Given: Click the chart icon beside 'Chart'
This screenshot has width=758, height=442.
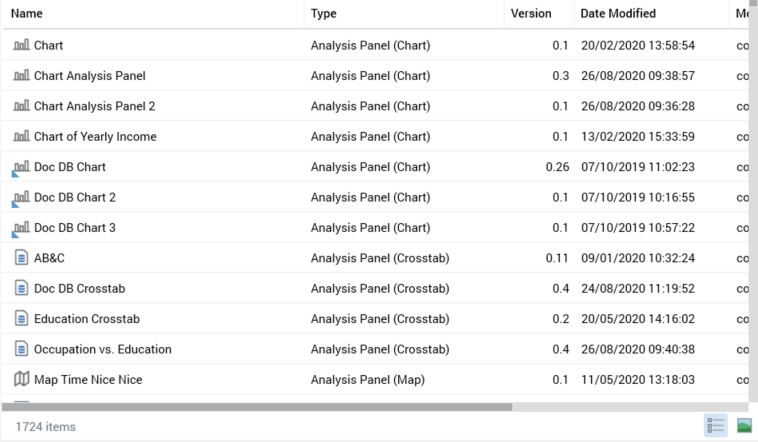Looking at the screenshot, I should 22,45.
